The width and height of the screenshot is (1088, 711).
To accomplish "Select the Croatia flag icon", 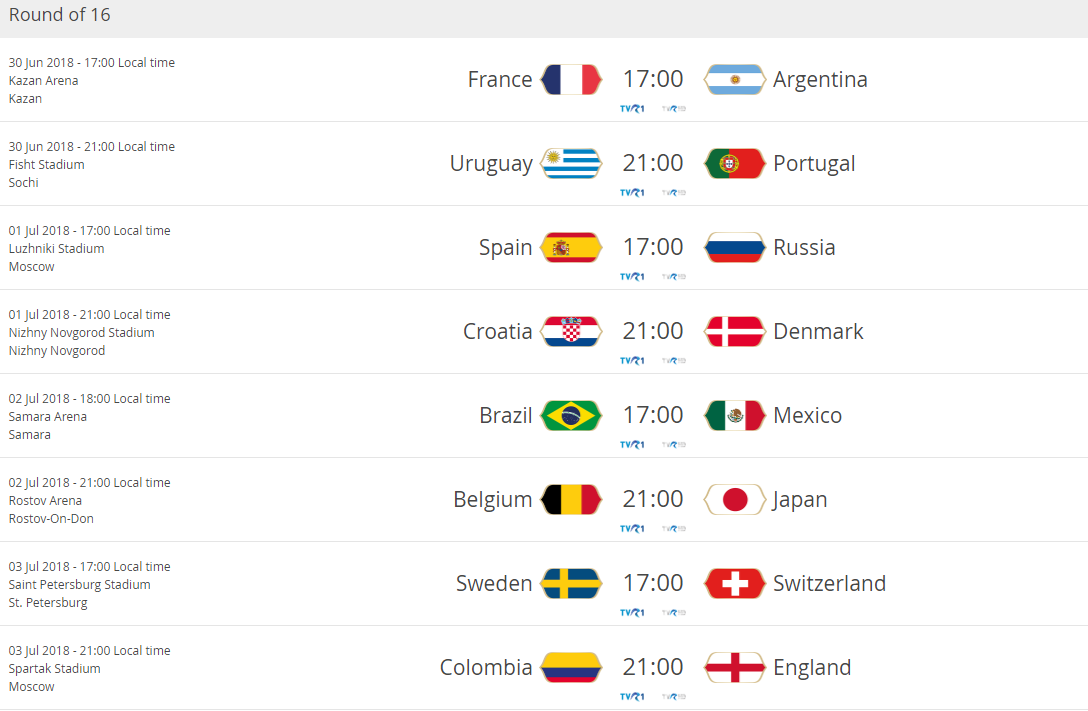I will [x=571, y=332].
